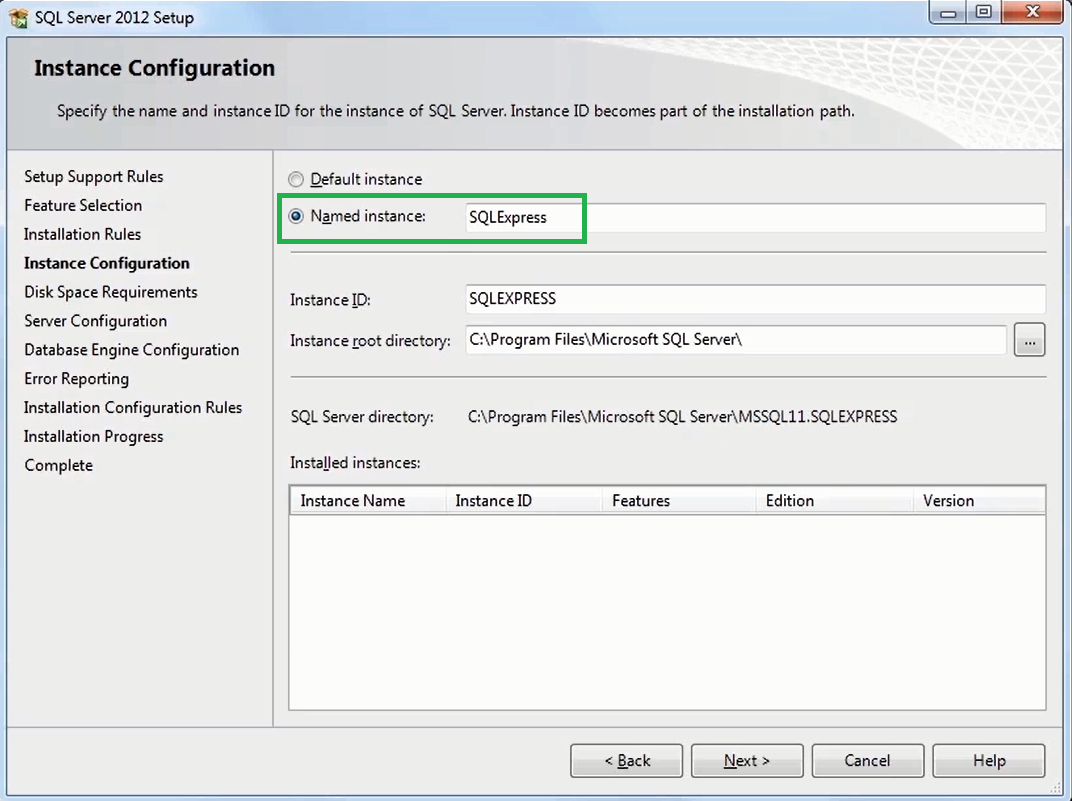1072x801 pixels.
Task: Open the Server Configuration step
Action: [95, 320]
